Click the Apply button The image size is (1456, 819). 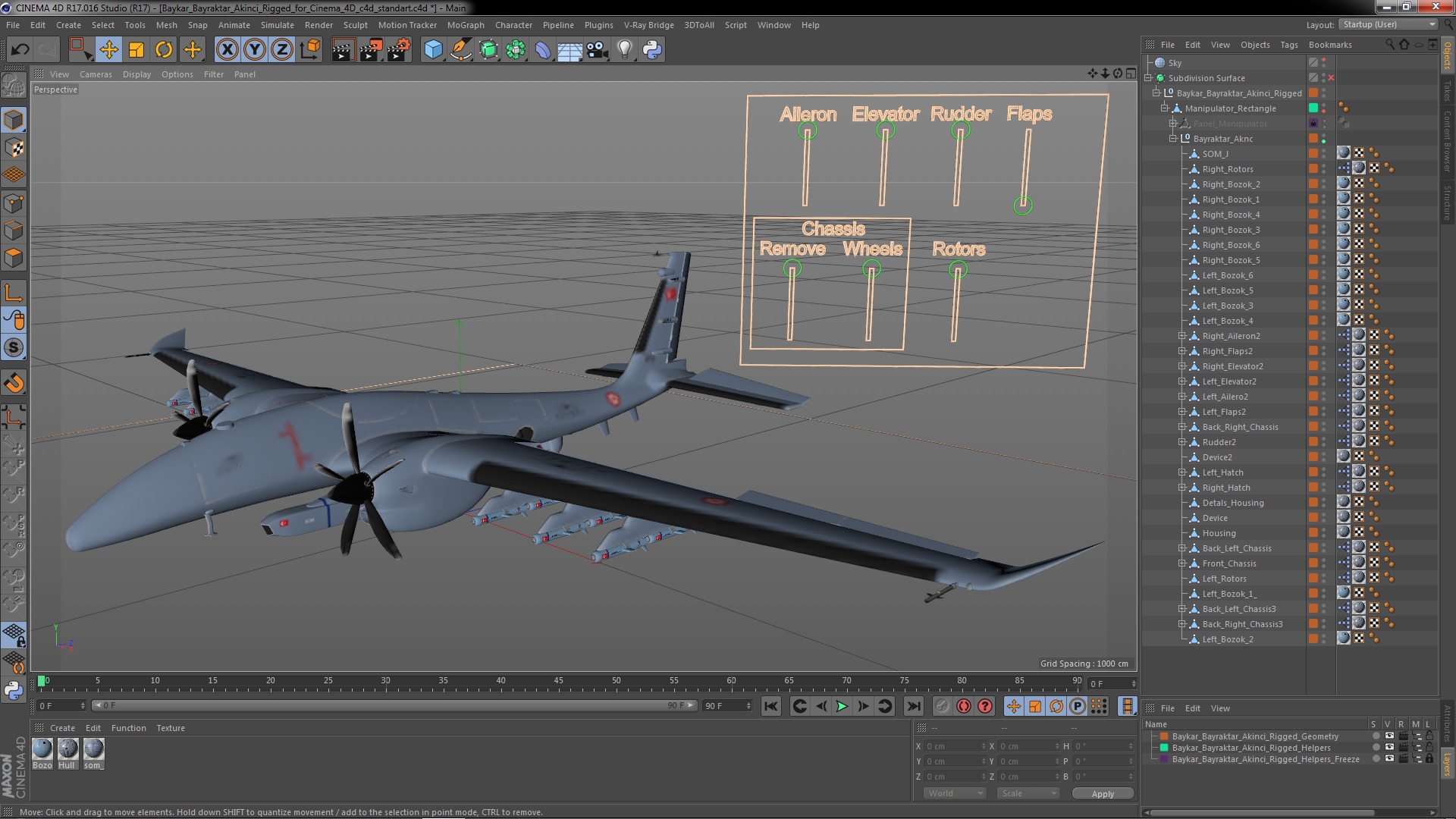tap(1103, 793)
